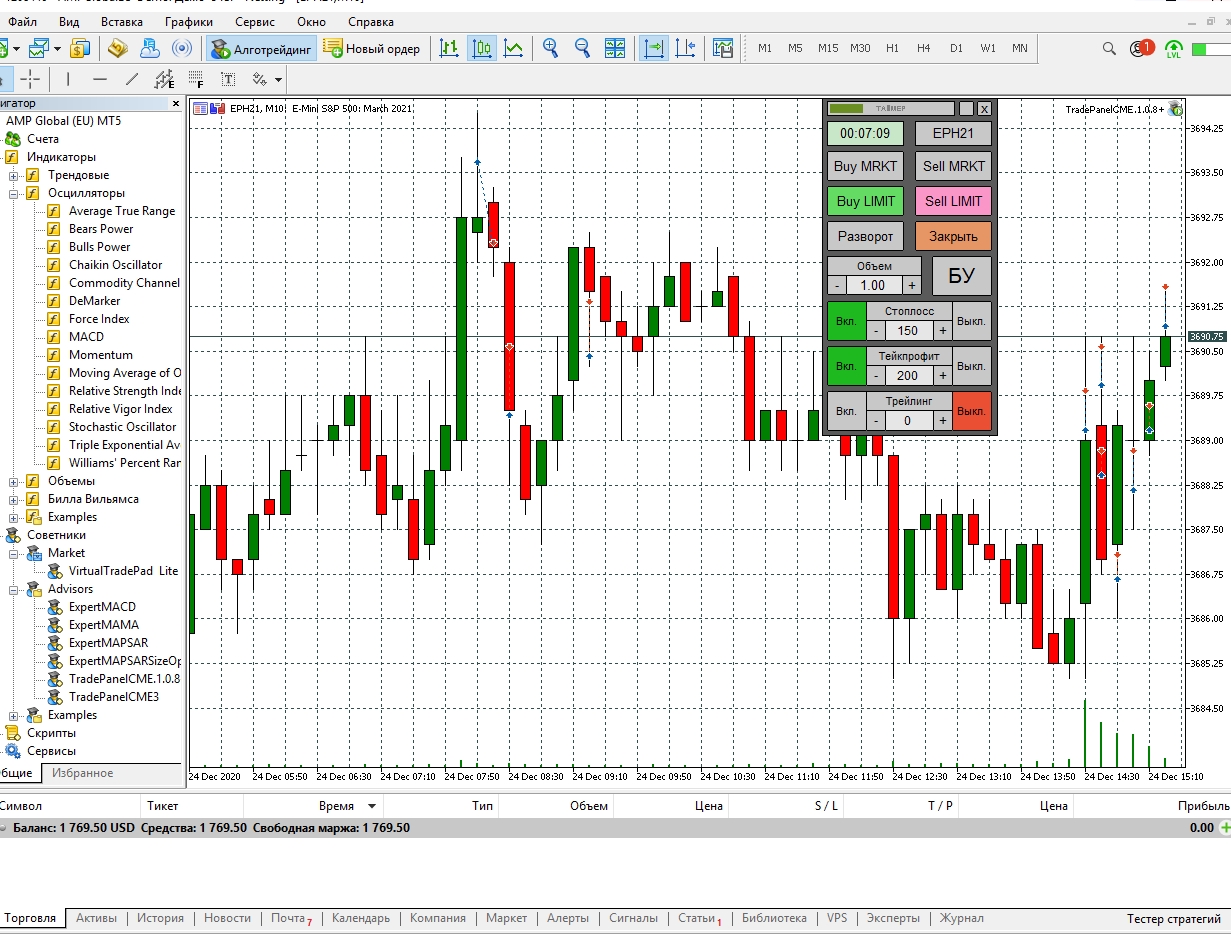The height and width of the screenshot is (935, 1231).
Task: Select the M1 timeframe
Action: 765,48
